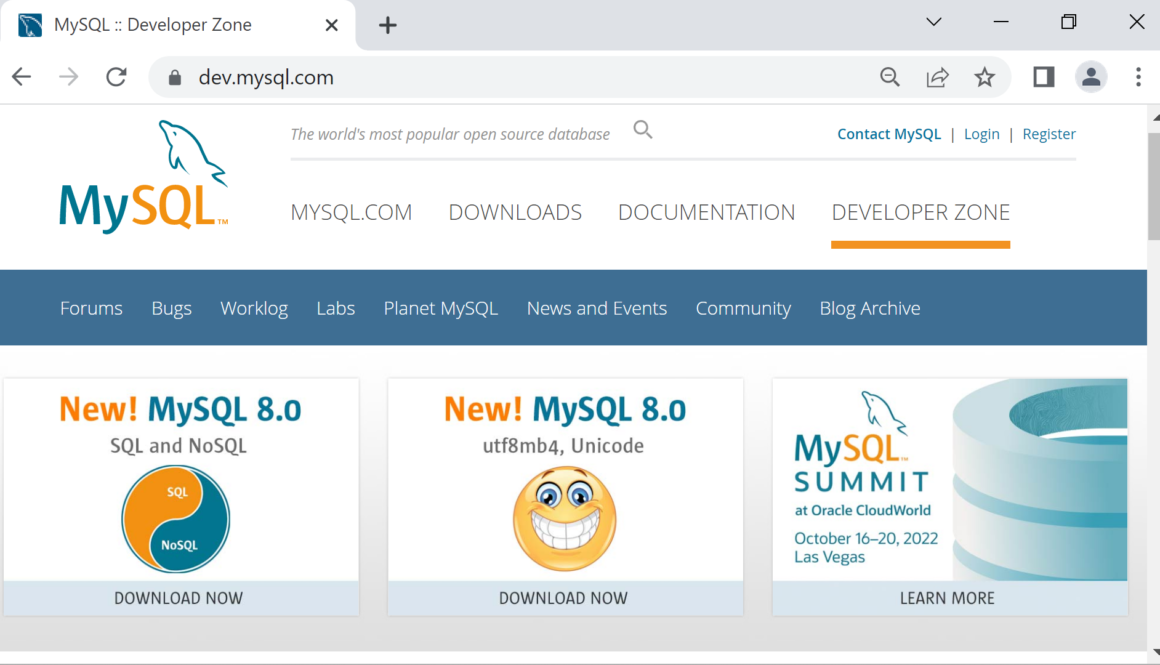Click the zoom icon in the address bar

click(x=890, y=77)
